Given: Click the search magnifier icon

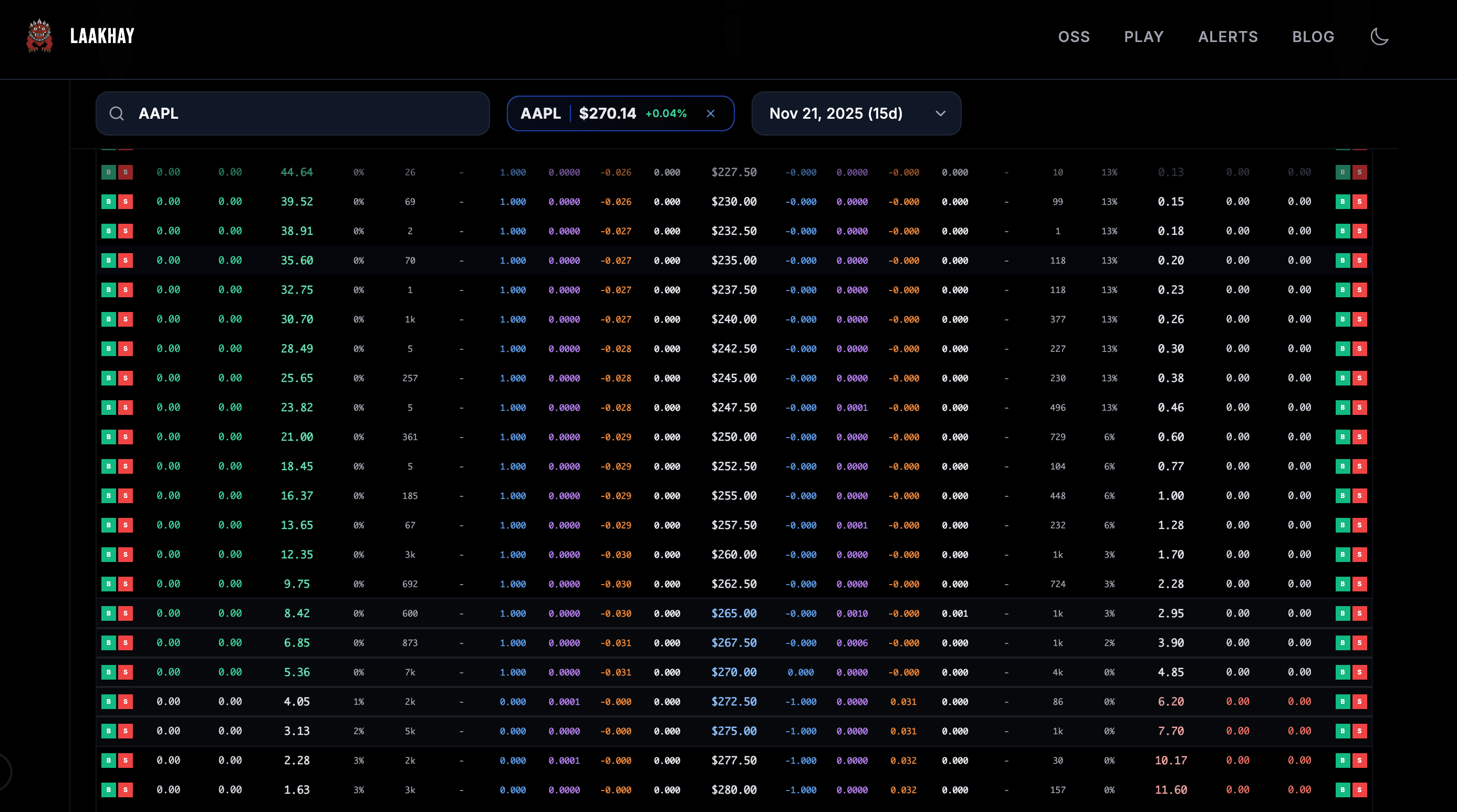Looking at the screenshot, I should (117, 113).
